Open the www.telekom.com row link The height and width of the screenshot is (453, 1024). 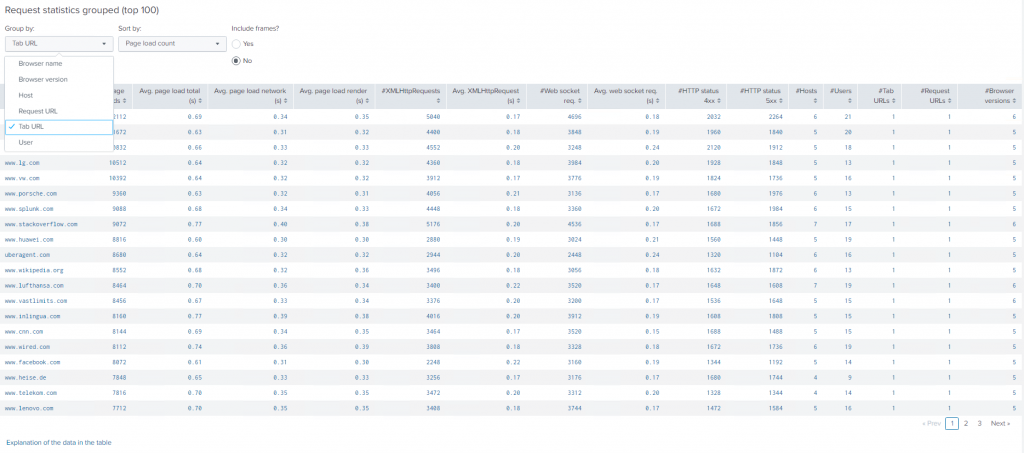(x=31, y=393)
